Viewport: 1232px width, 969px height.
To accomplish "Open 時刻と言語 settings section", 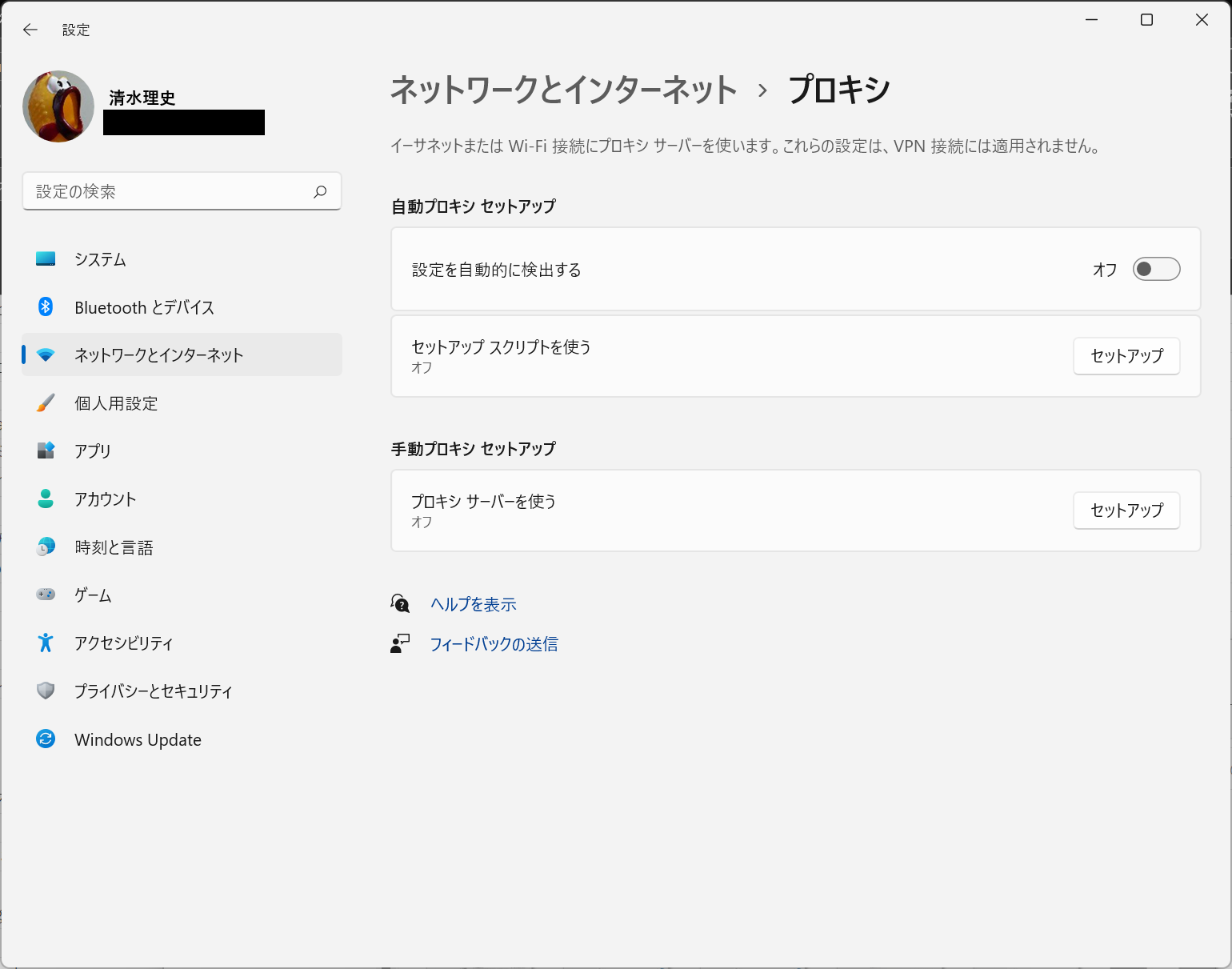I will 114,547.
